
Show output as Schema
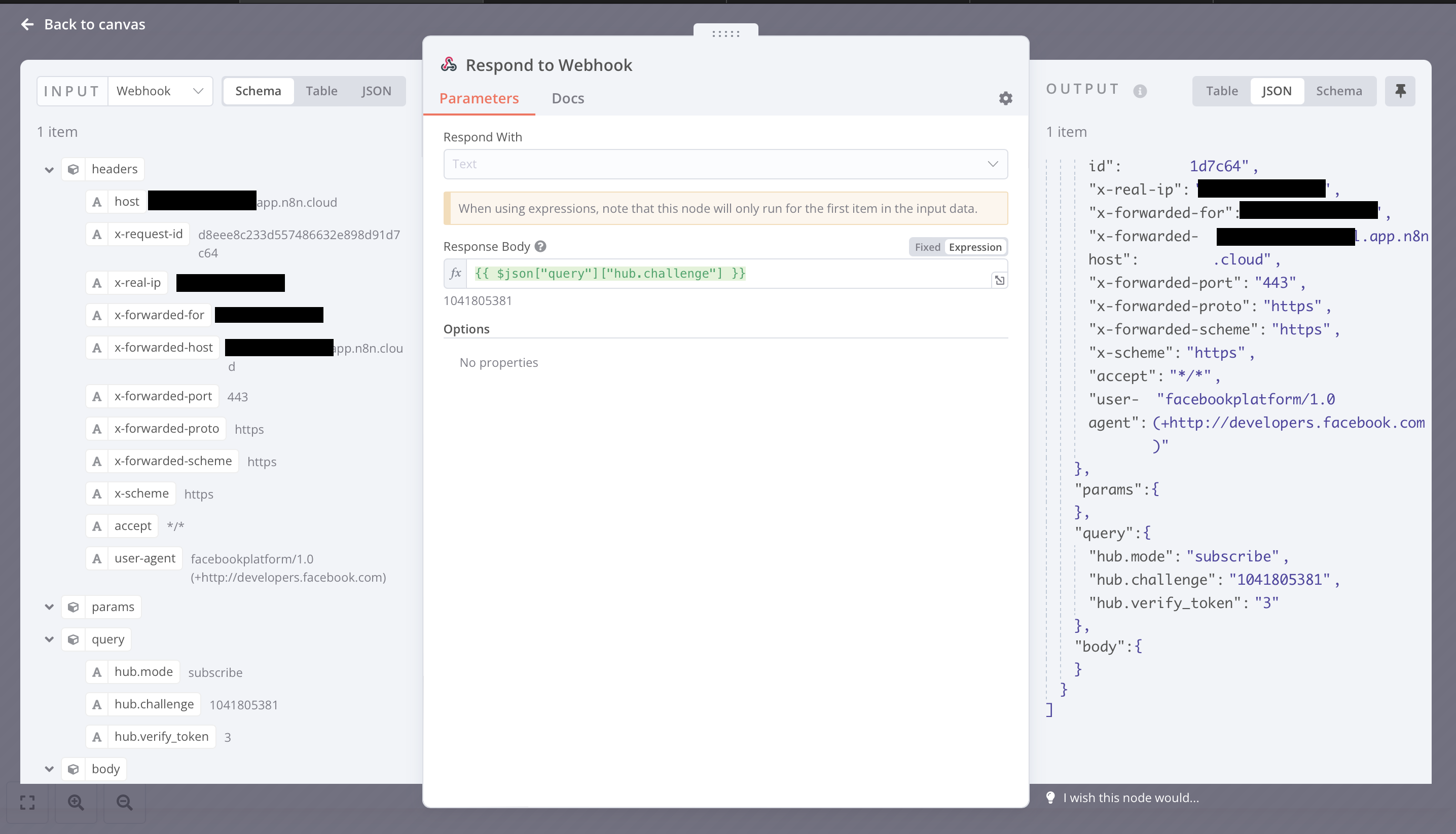[1338, 91]
